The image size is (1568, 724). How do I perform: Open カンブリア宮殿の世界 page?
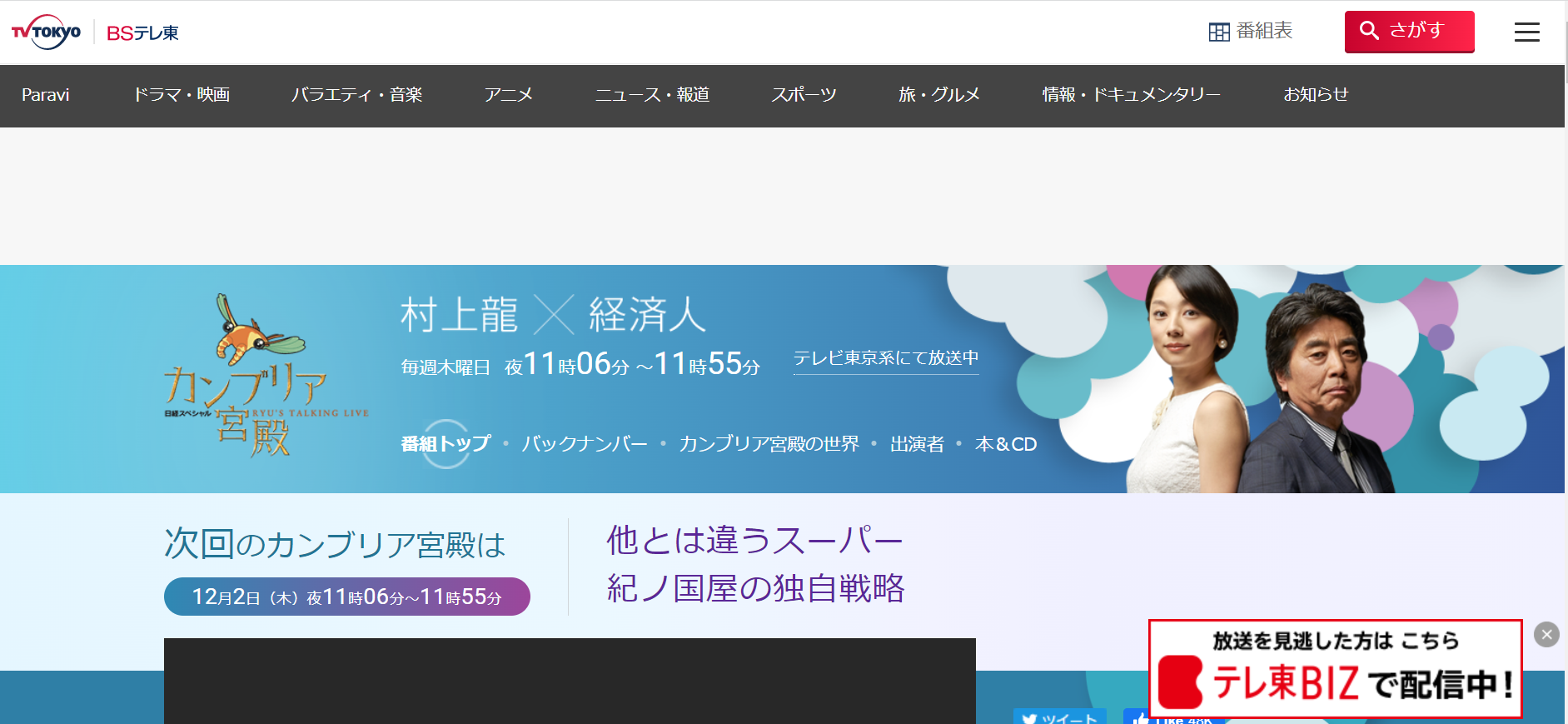coord(769,444)
